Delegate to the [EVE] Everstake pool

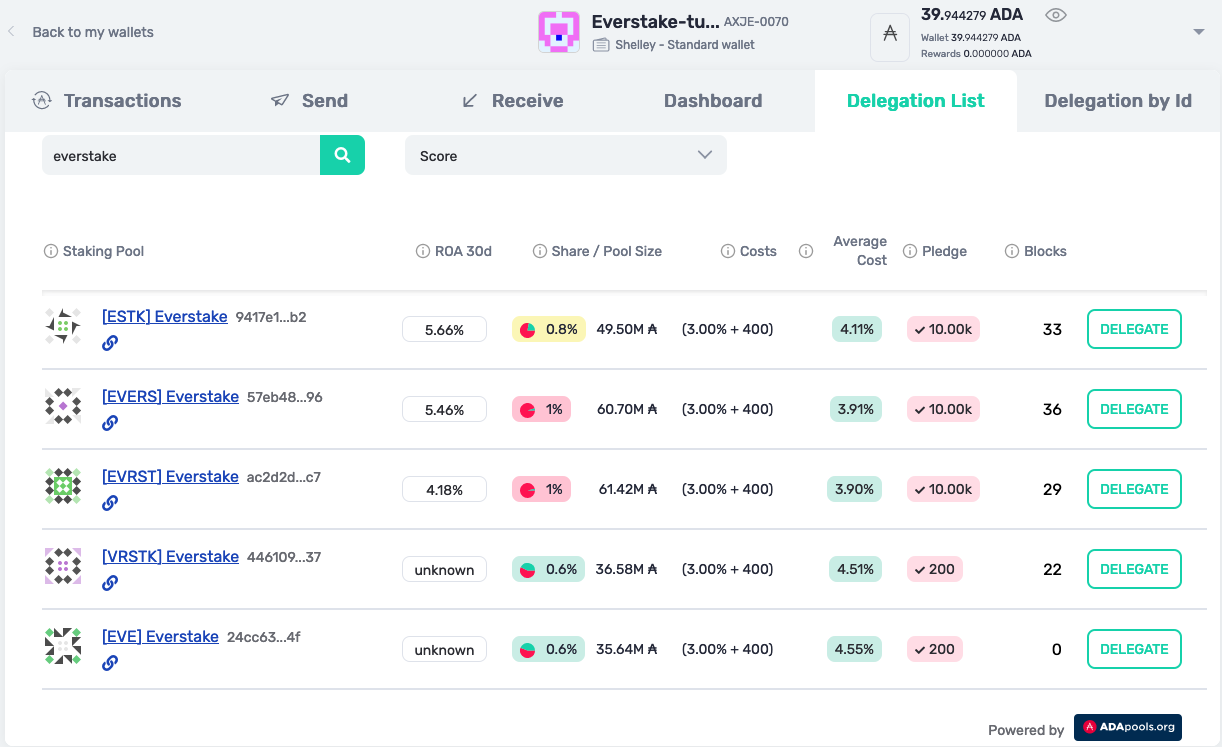1134,649
